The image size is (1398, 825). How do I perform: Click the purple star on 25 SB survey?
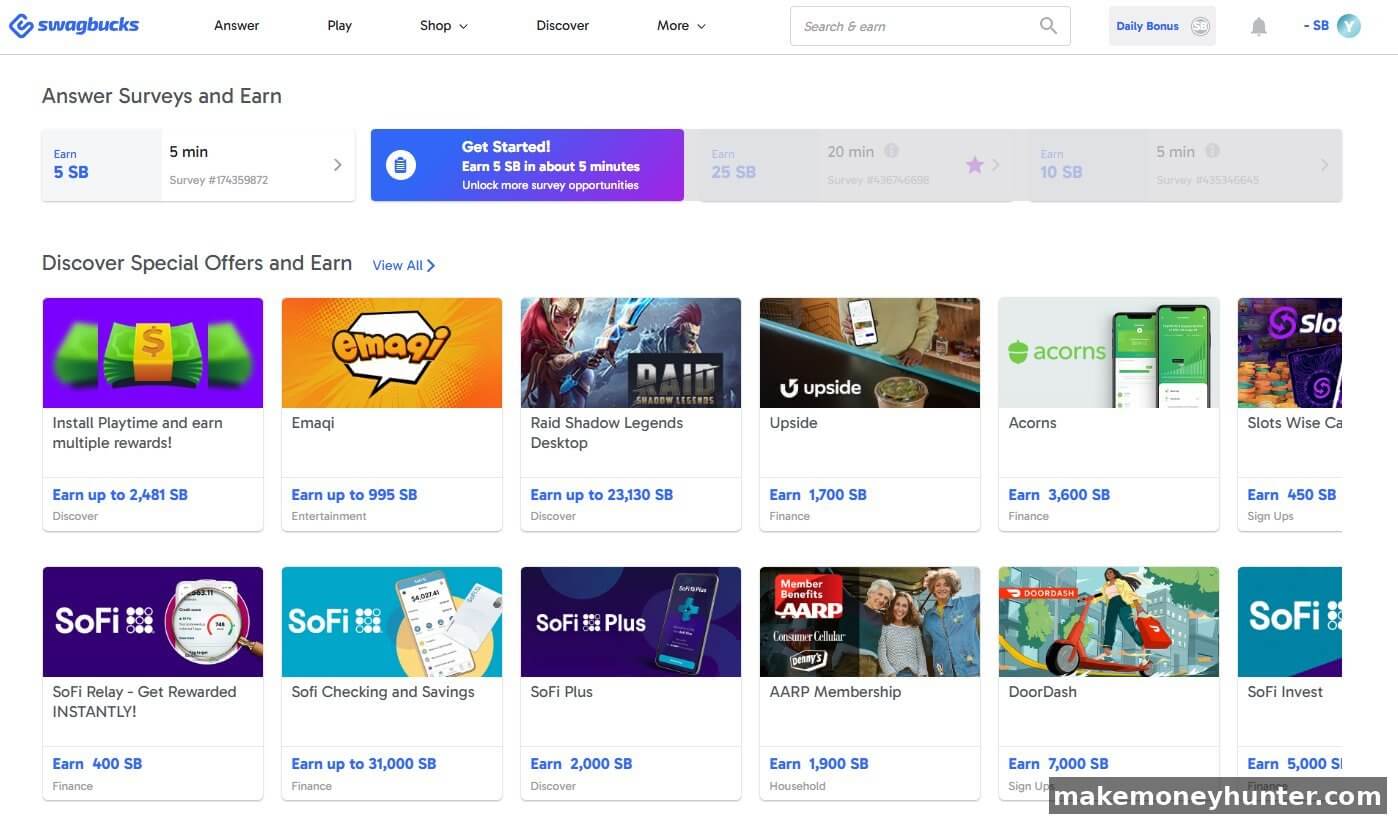click(x=974, y=165)
